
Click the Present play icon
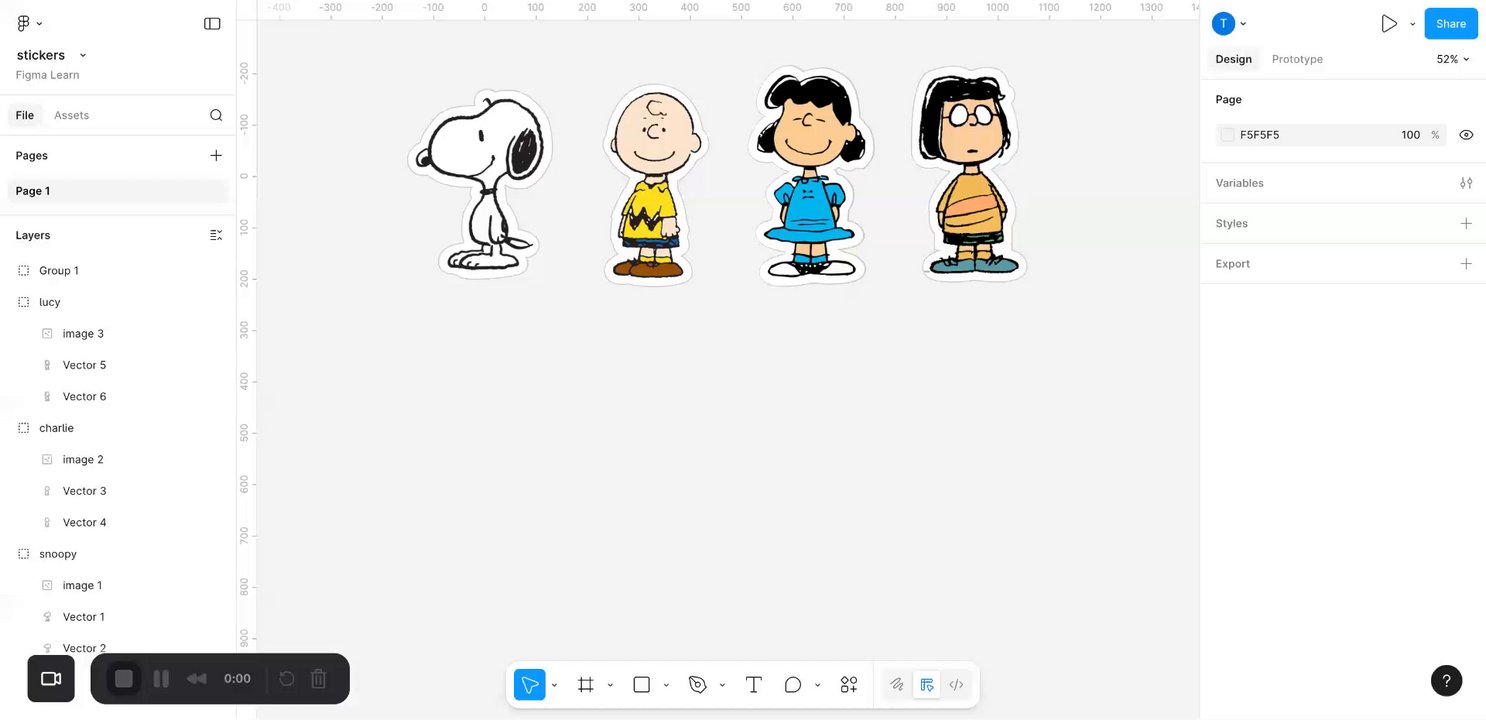pos(1389,23)
